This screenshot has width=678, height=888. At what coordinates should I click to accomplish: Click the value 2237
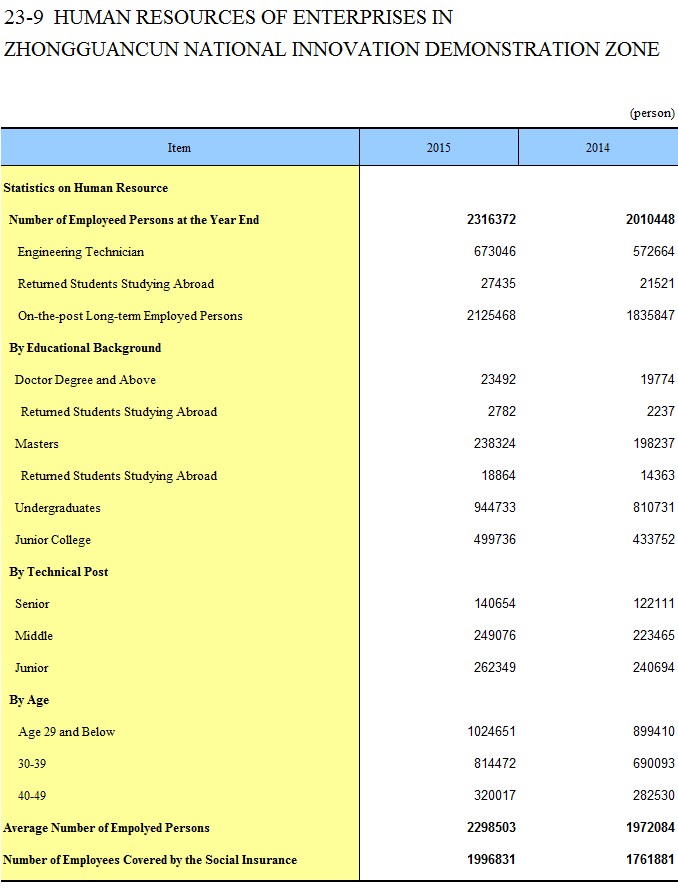click(660, 412)
